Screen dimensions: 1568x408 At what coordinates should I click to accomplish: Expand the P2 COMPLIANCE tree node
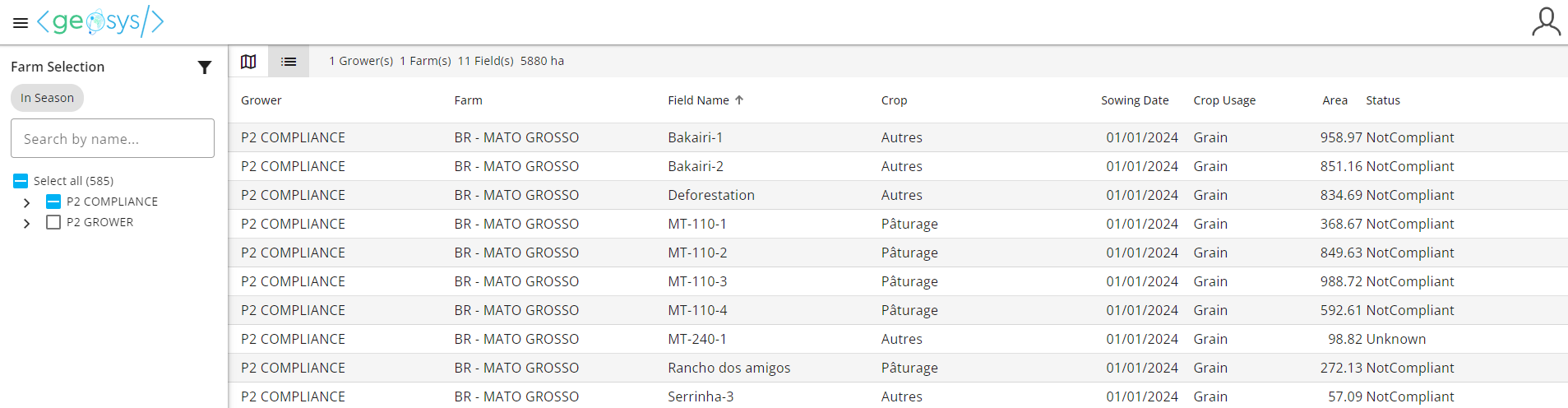(27, 202)
